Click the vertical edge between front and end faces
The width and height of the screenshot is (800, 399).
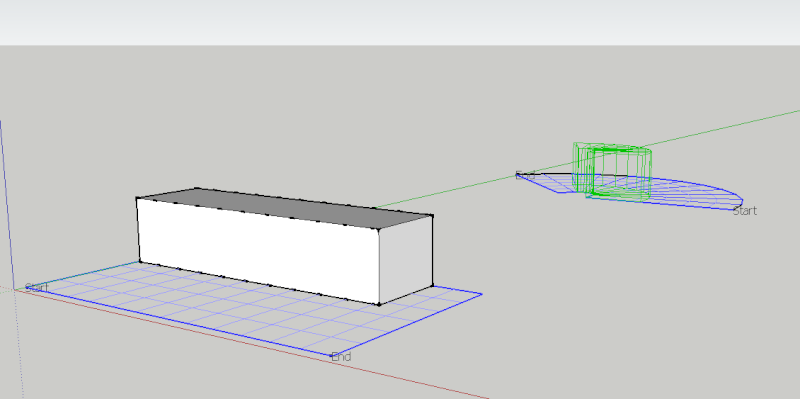click(x=379, y=267)
